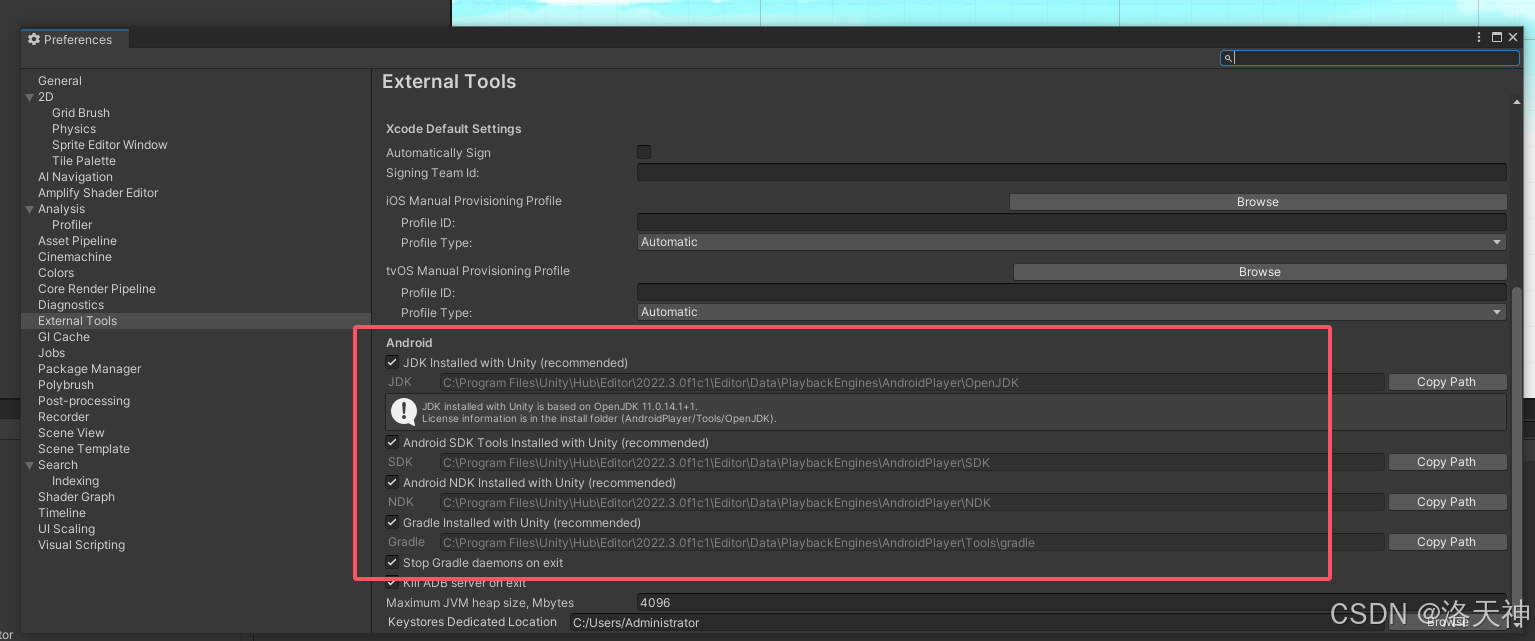Toggle JDK Installed with Unity checkbox
Screen dimensions: 1535x641
(392, 362)
